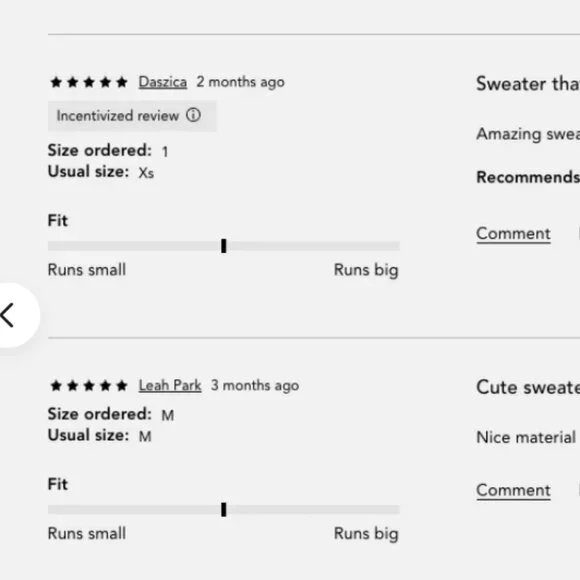580x580 pixels.
Task: Click the star rating on Leah Park's review
Action: pos(89,386)
